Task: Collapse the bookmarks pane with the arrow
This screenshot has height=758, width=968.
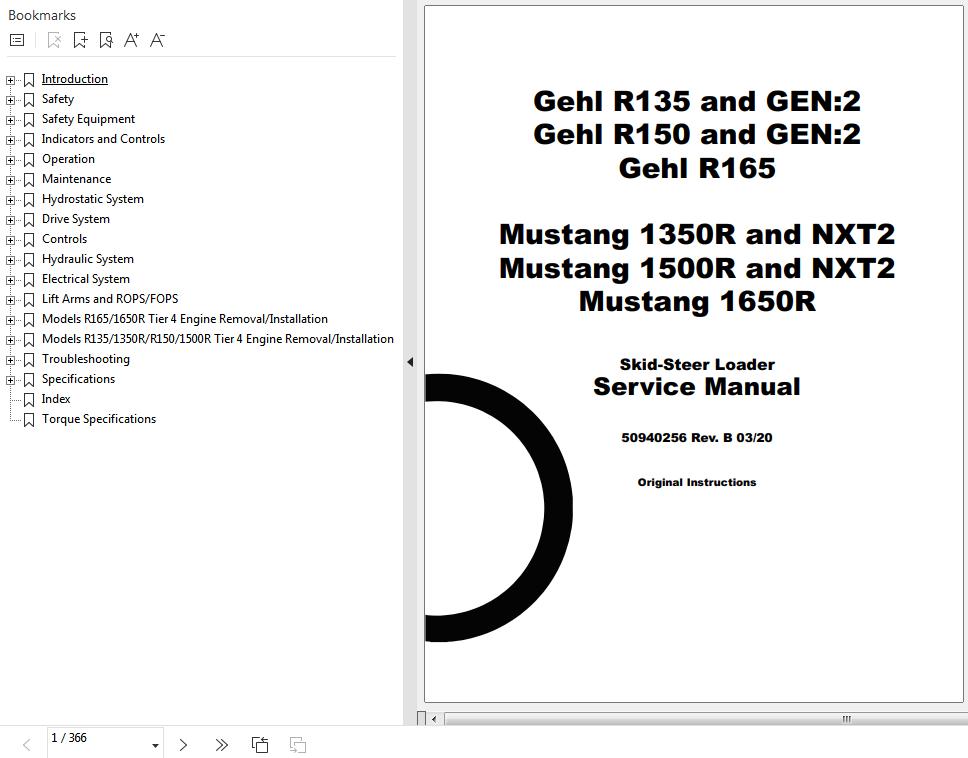Action: (x=410, y=362)
